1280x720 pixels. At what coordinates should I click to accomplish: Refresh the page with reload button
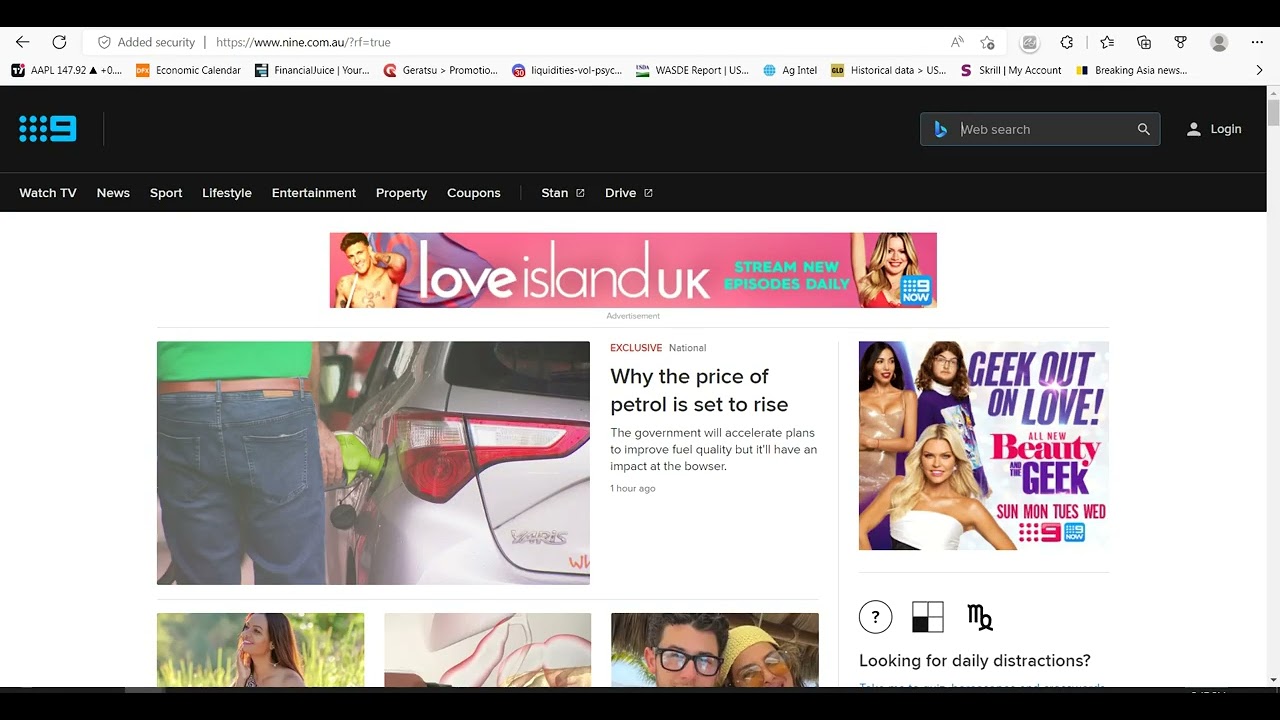[x=59, y=42]
